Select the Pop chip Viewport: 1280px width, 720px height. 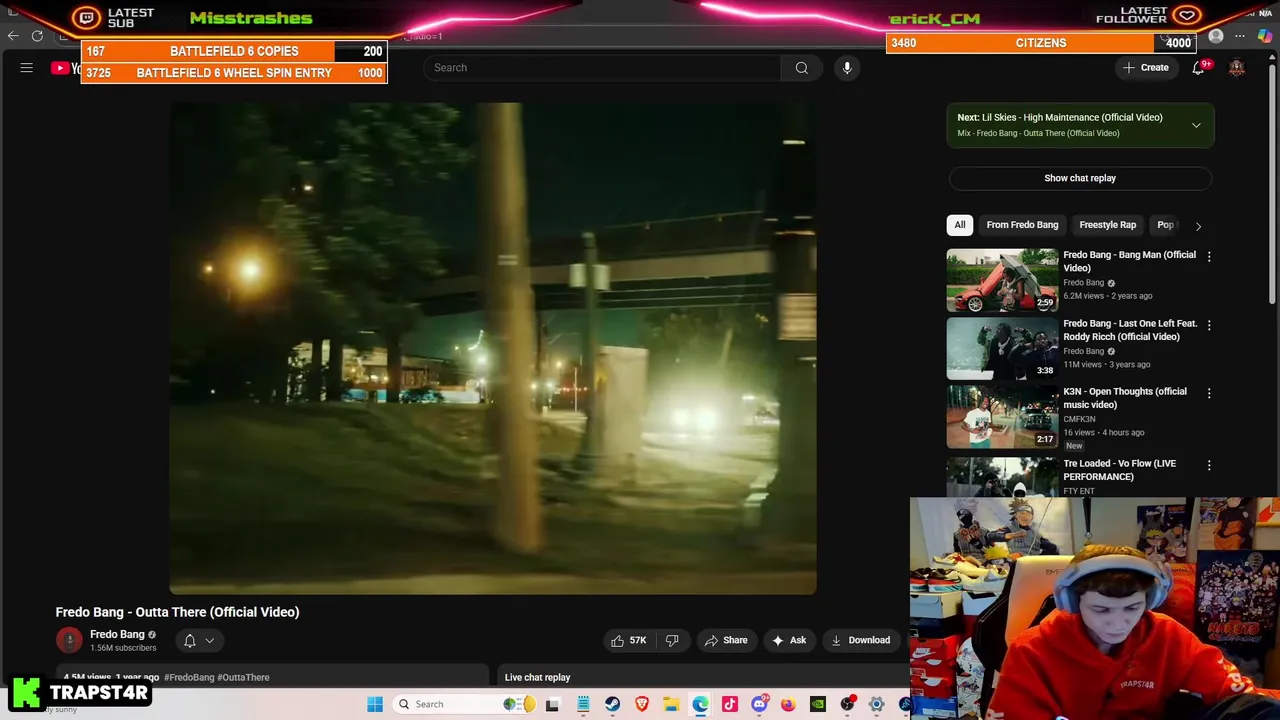point(1165,225)
